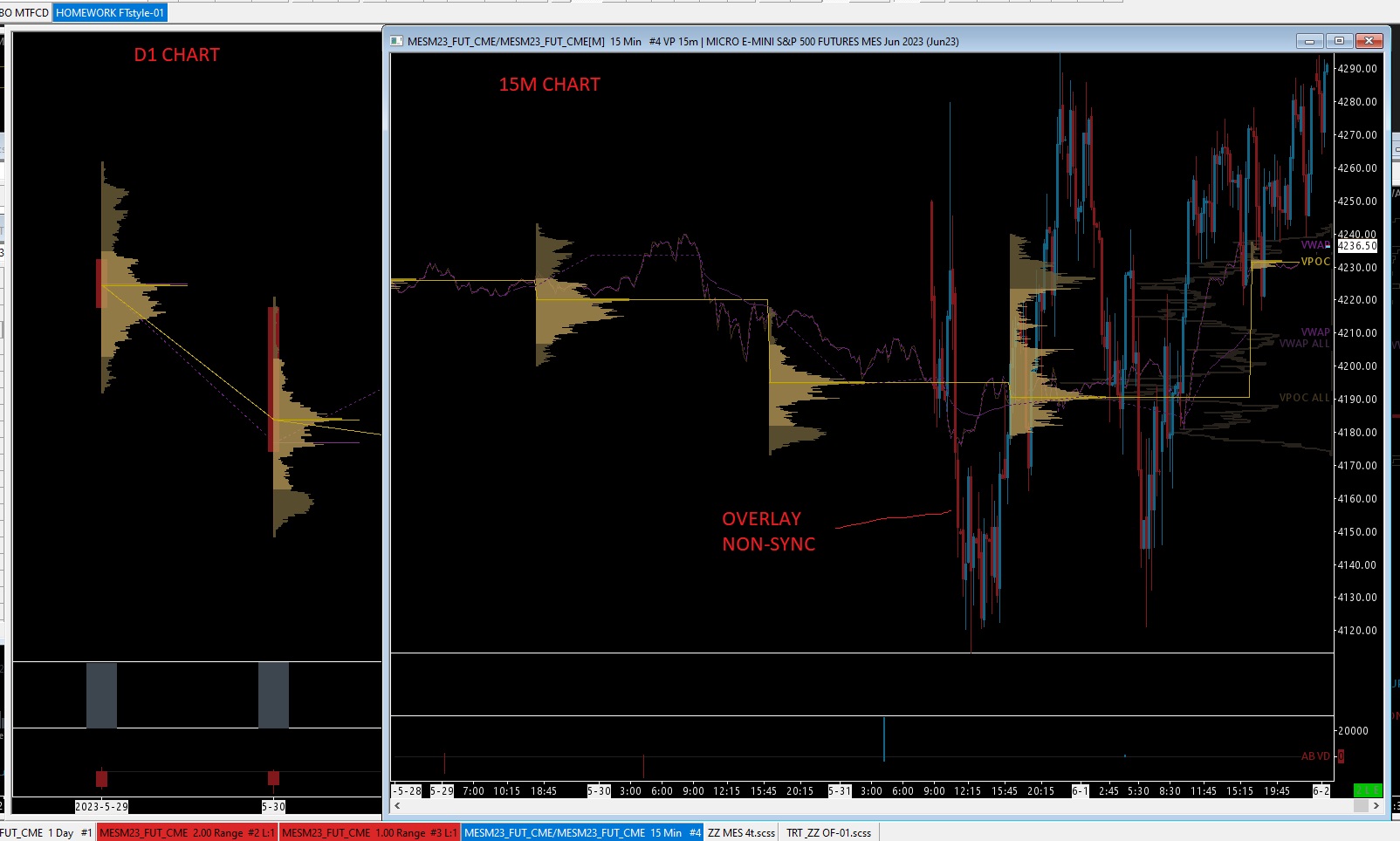Image resolution: width=1400 pixels, height=841 pixels.
Task: Click the 6-2 date marker on time axis
Action: tap(1321, 791)
